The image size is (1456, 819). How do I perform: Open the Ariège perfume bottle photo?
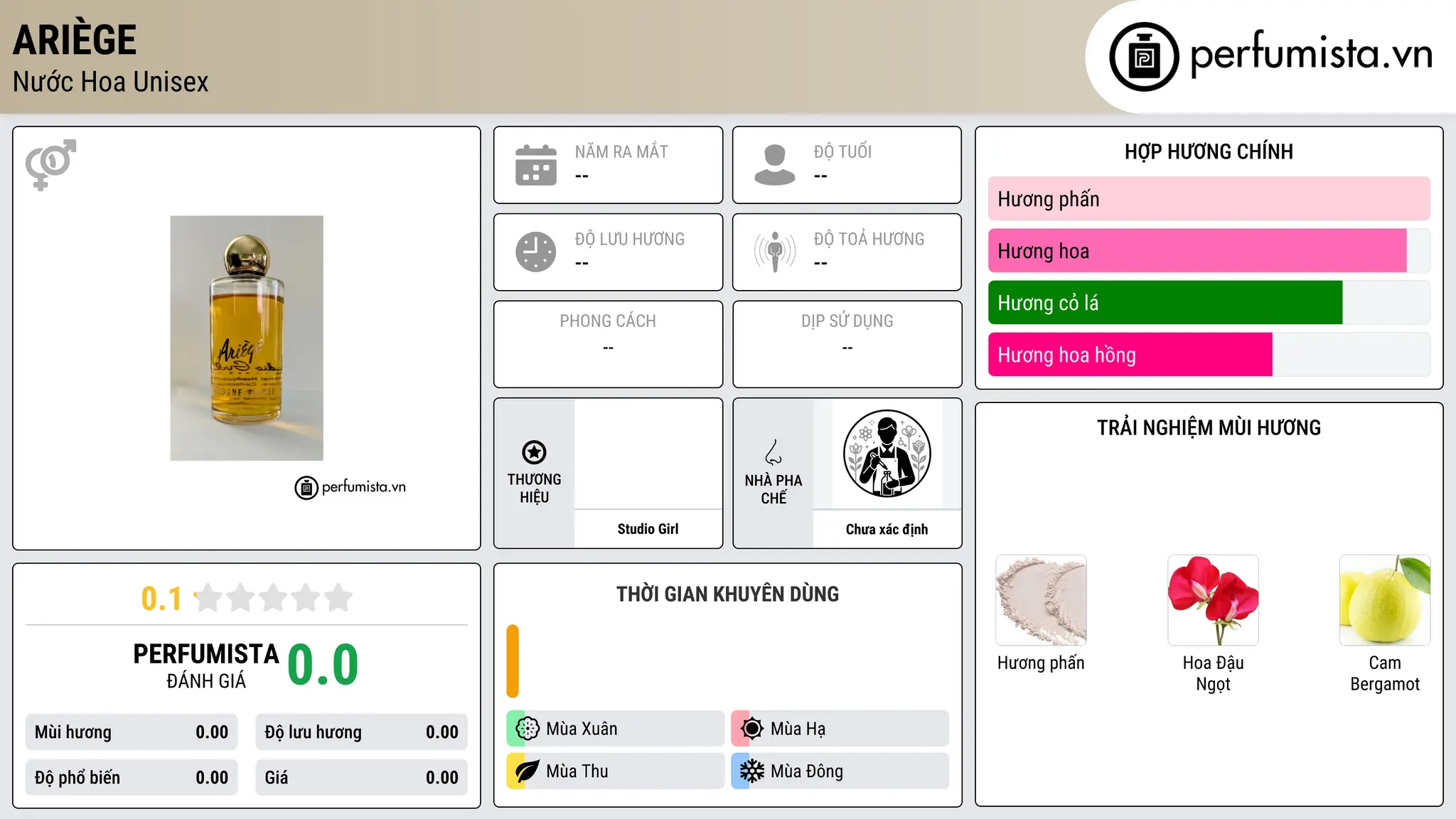(x=247, y=338)
